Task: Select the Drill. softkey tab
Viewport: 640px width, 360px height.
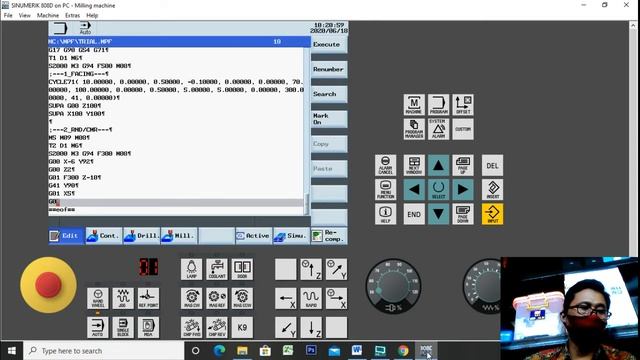Action: coord(141,236)
